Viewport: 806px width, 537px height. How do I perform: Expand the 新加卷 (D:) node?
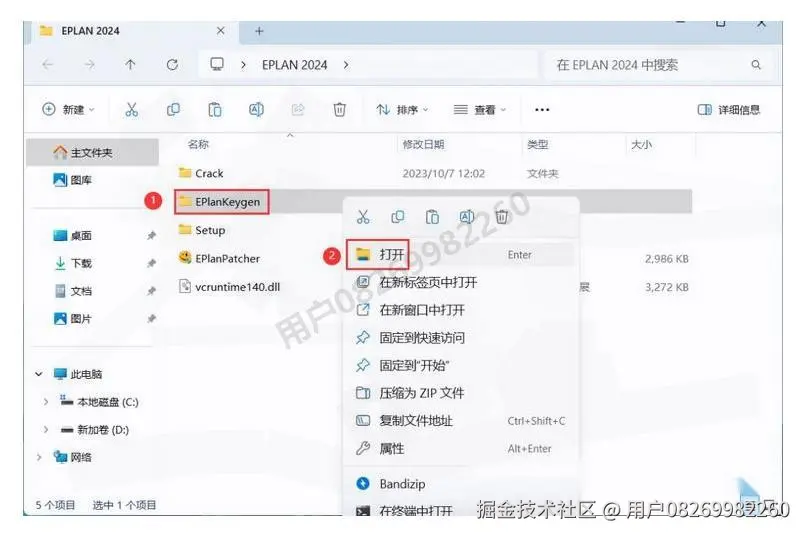pyautogui.click(x=45, y=430)
